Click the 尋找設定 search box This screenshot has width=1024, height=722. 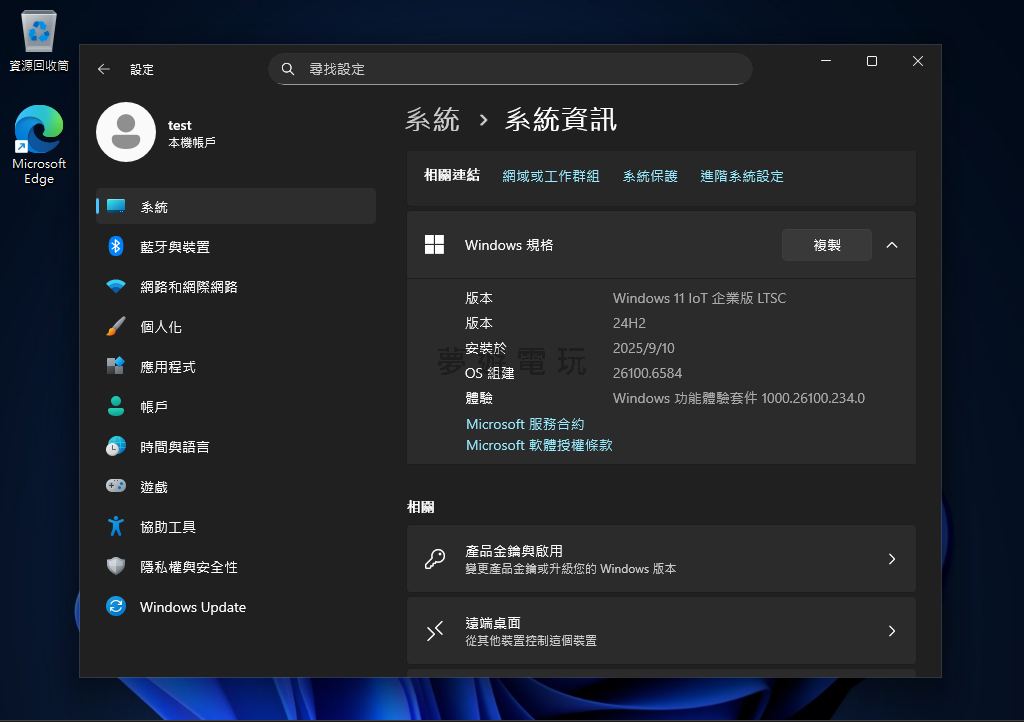point(510,69)
